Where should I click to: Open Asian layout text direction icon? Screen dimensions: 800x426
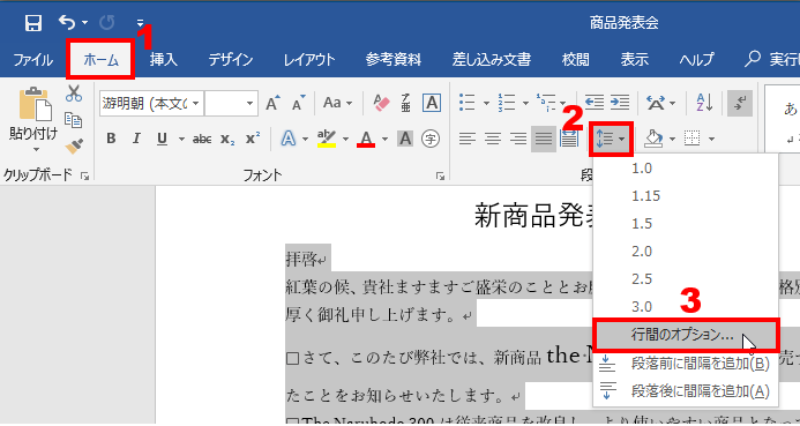(655, 103)
